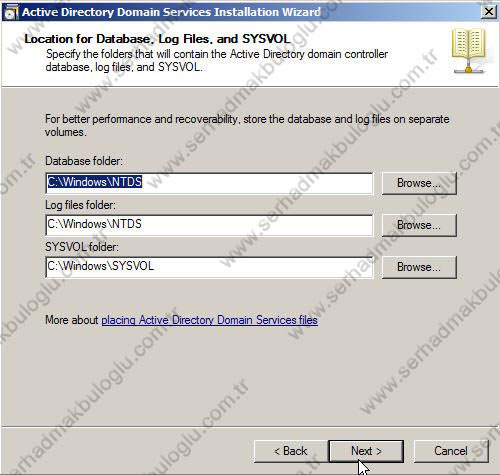Click the open book directory icon
The image size is (500, 475).
coord(469,51)
